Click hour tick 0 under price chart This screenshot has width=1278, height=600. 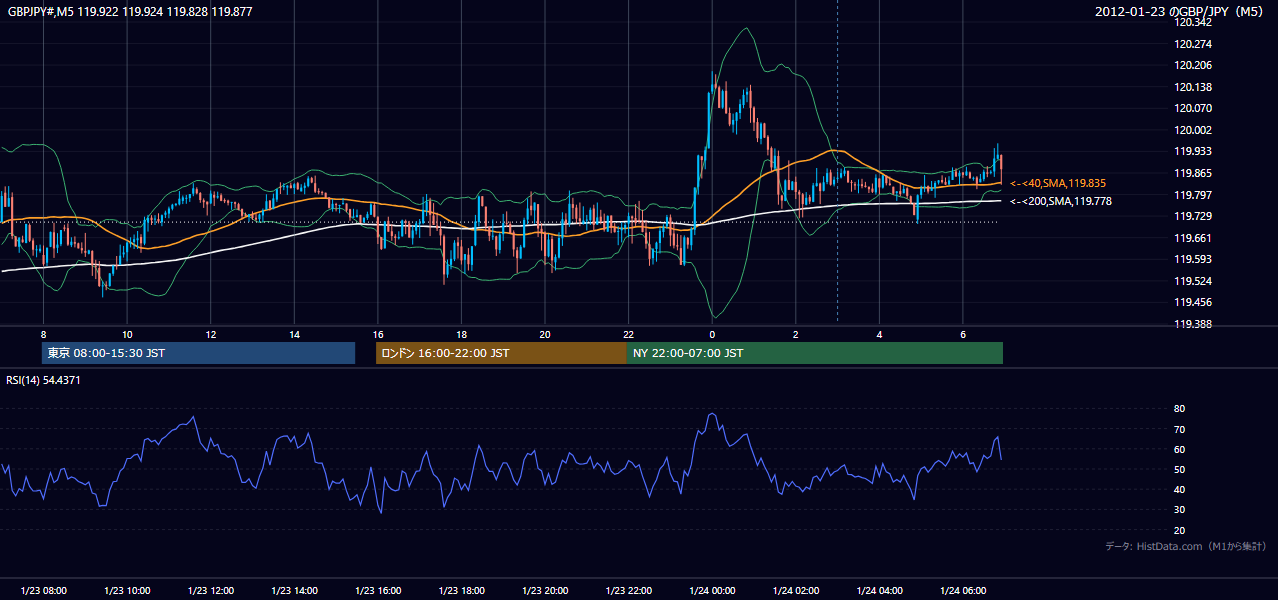coord(712,334)
